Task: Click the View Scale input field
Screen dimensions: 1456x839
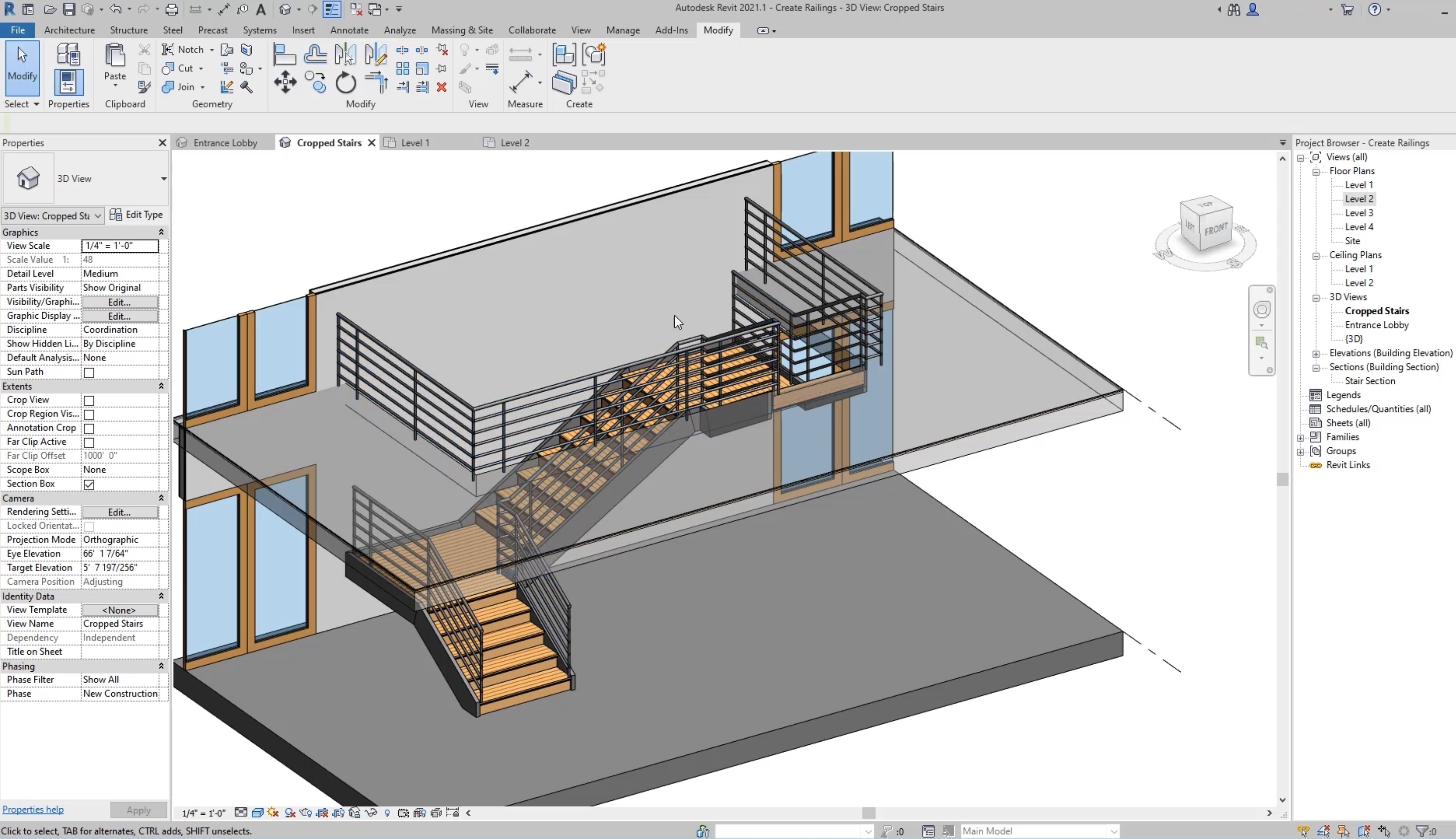Action: point(120,246)
